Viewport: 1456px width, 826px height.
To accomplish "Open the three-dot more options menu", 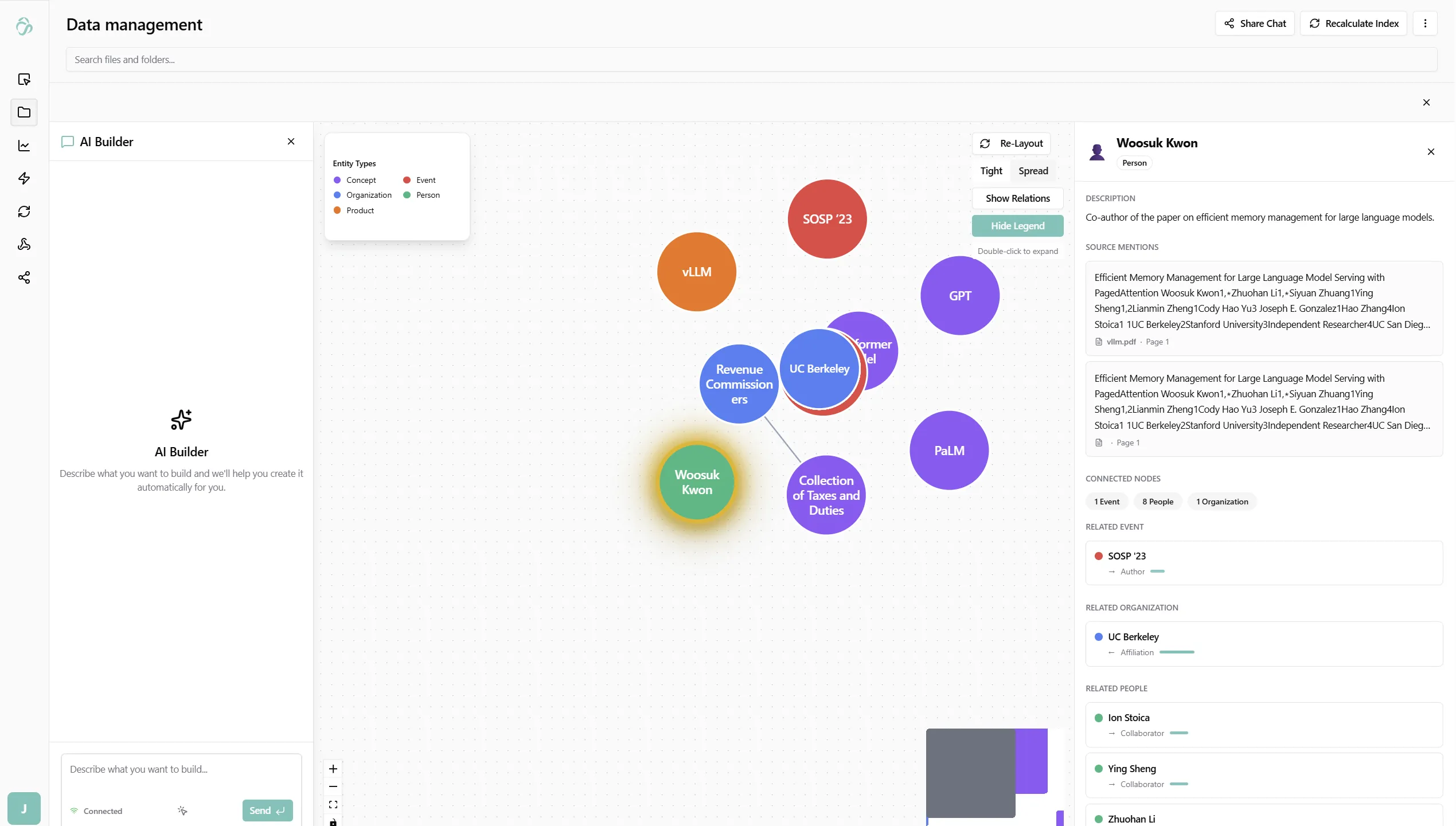I will tap(1424, 24).
